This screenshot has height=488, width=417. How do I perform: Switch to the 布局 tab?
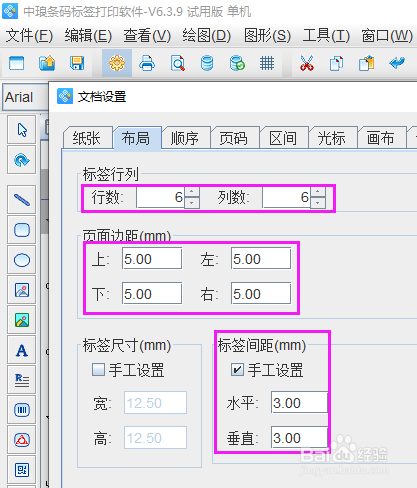pos(136,138)
